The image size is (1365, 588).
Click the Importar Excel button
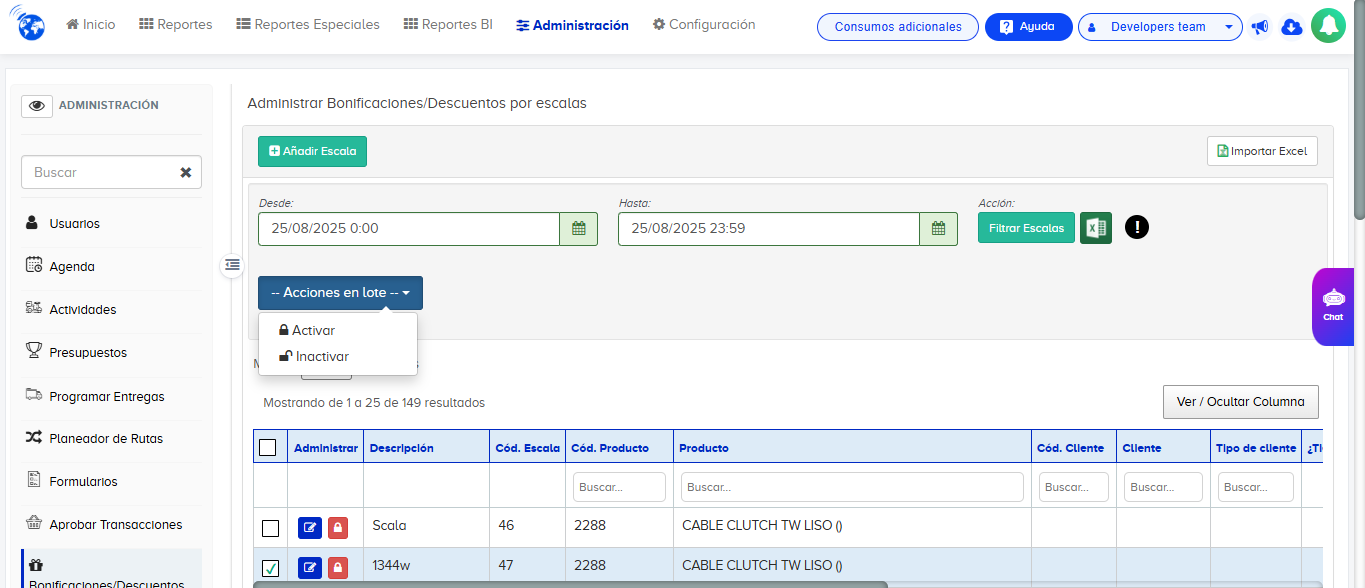point(1262,151)
